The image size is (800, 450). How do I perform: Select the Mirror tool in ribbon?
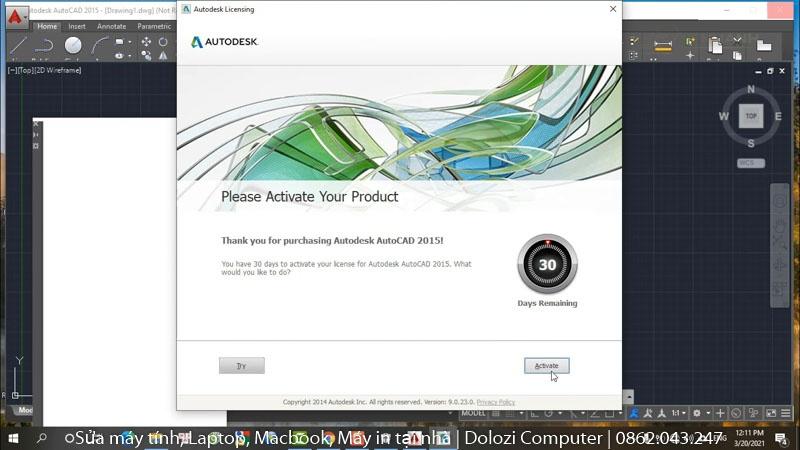(x=163, y=55)
